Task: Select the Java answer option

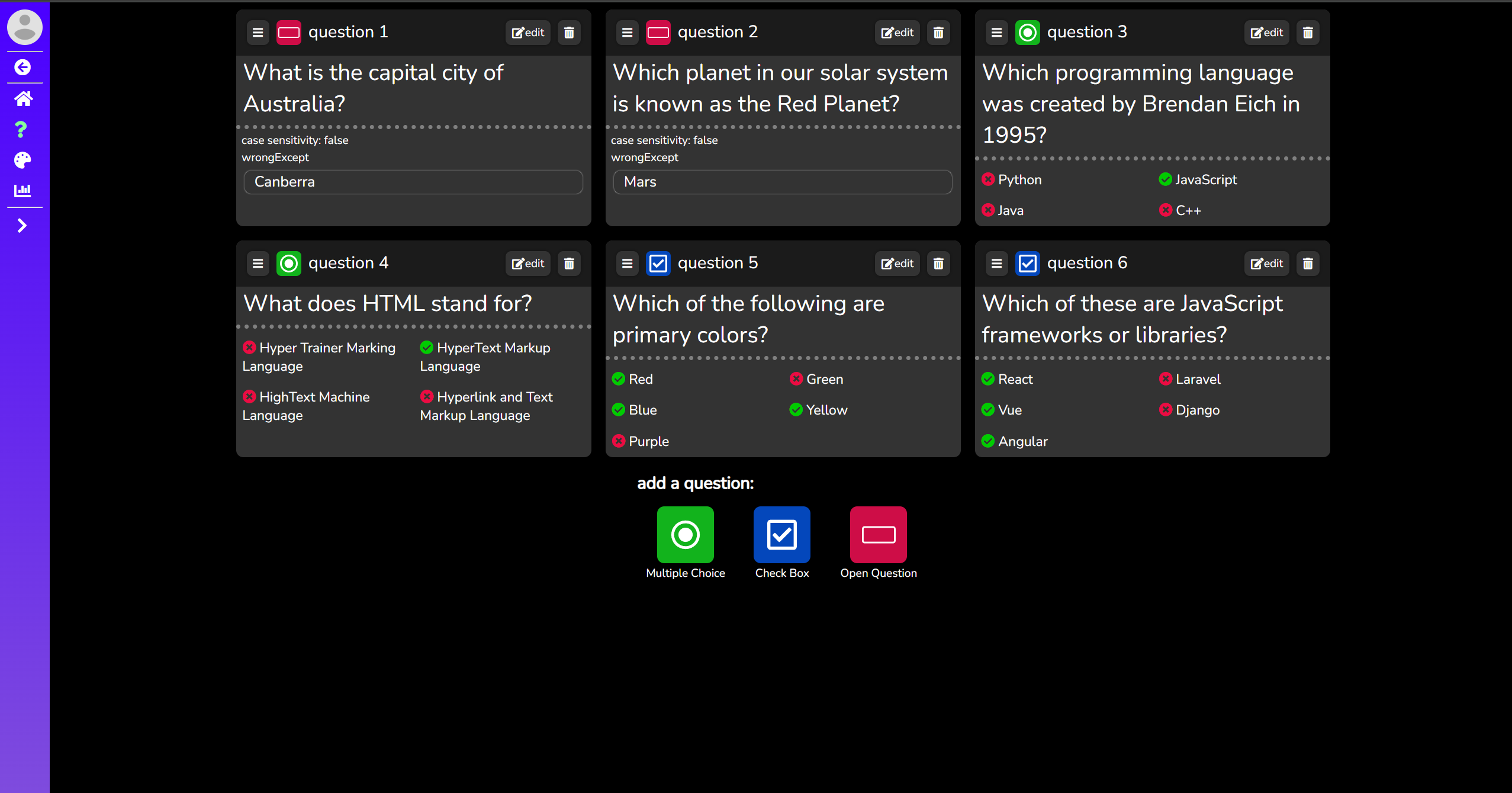Action: (x=1003, y=210)
